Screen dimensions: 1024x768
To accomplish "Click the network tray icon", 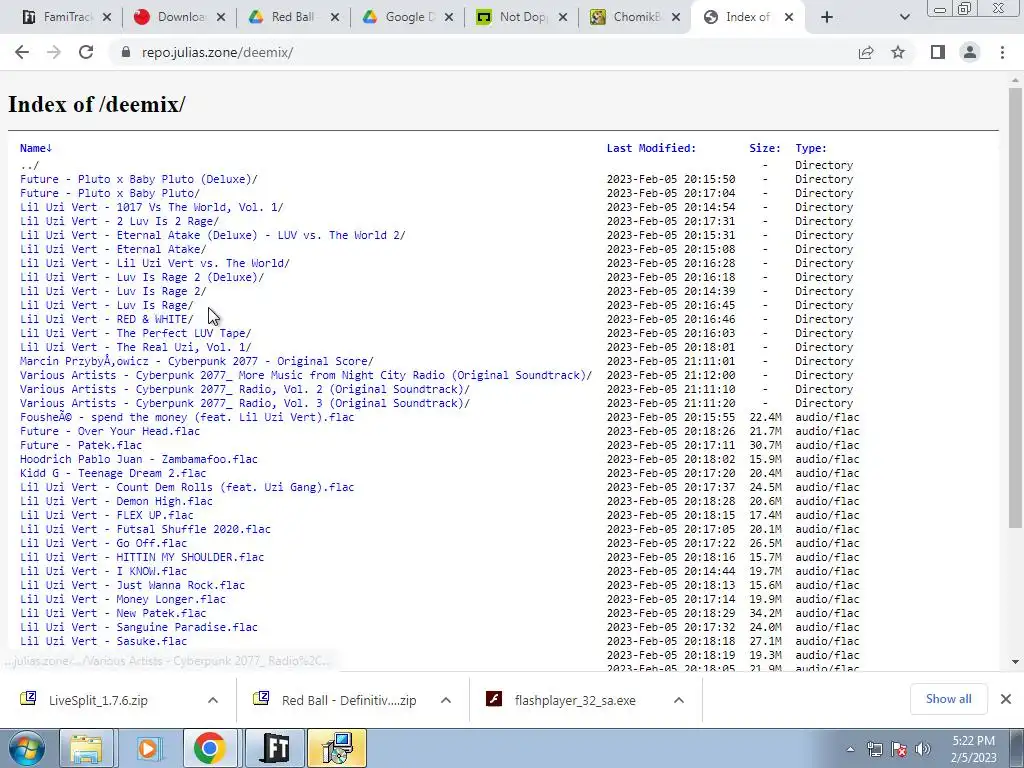I will [874, 749].
